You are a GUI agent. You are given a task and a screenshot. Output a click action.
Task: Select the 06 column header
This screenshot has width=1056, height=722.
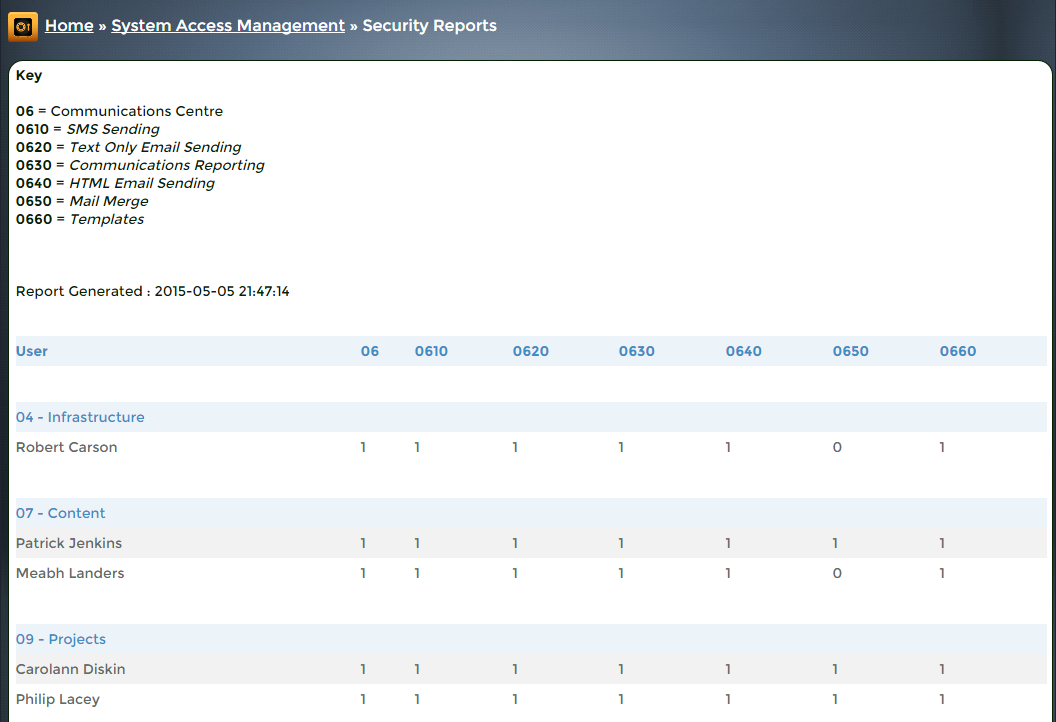[370, 351]
